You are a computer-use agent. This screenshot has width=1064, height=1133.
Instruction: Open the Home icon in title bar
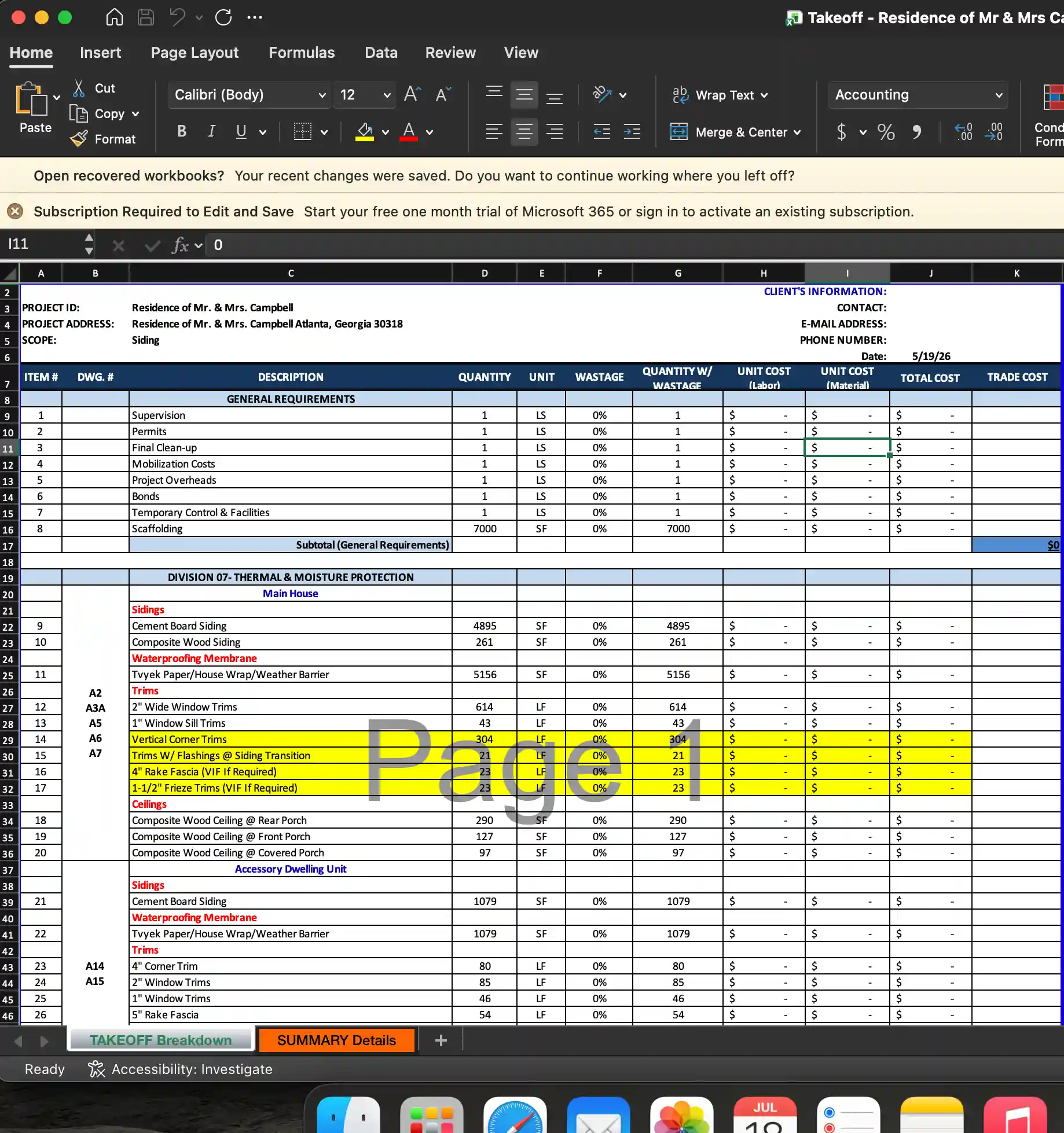(x=115, y=17)
